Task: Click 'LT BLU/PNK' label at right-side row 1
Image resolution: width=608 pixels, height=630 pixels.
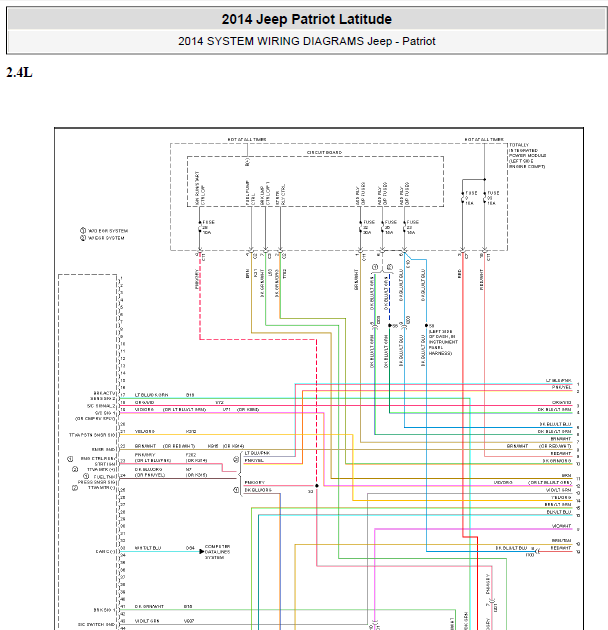Action: tap(558, 380)
